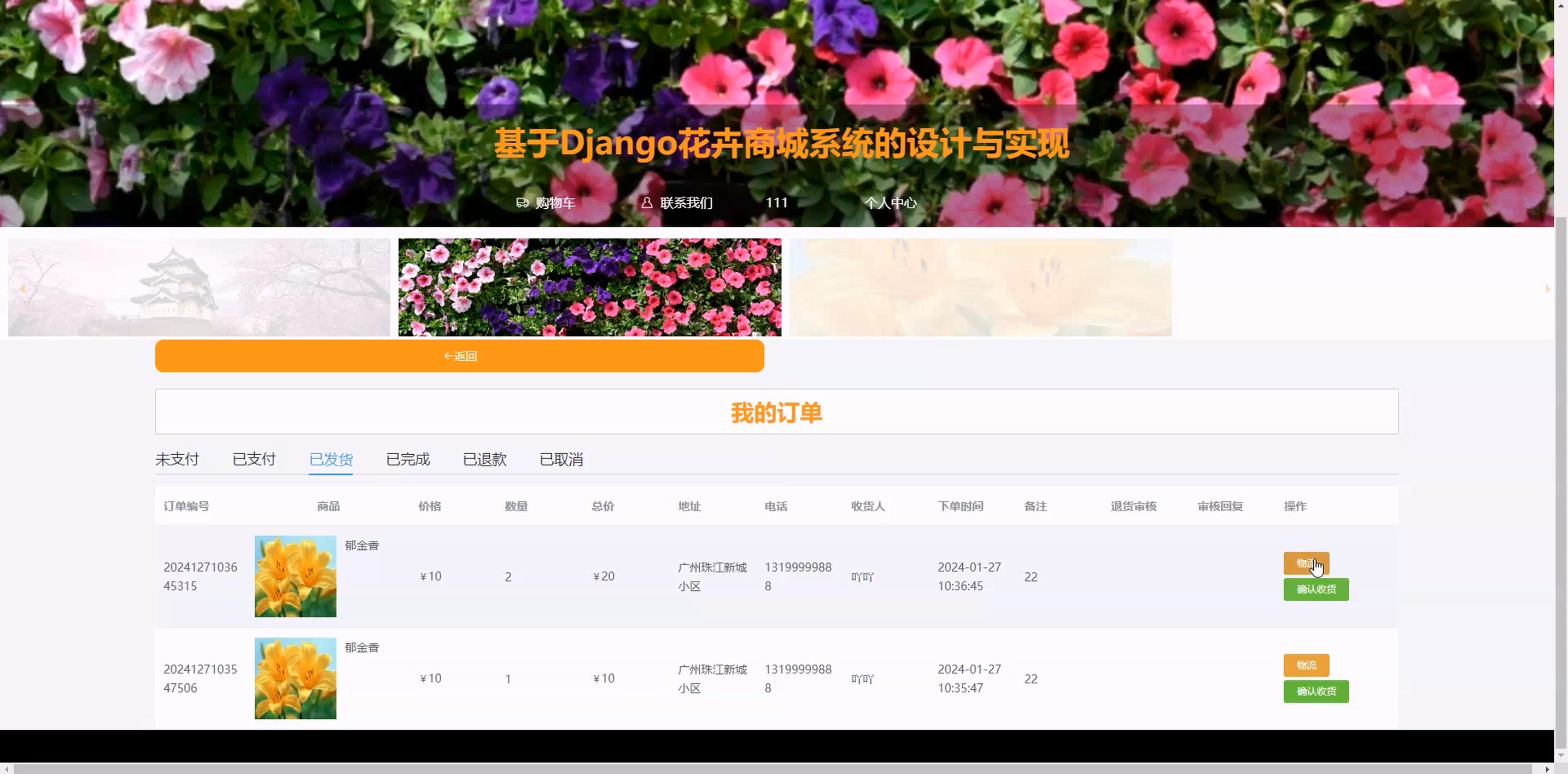Click tulip image of order 2024127103547506
The image size is (1568, 774).
click(295, 678)
